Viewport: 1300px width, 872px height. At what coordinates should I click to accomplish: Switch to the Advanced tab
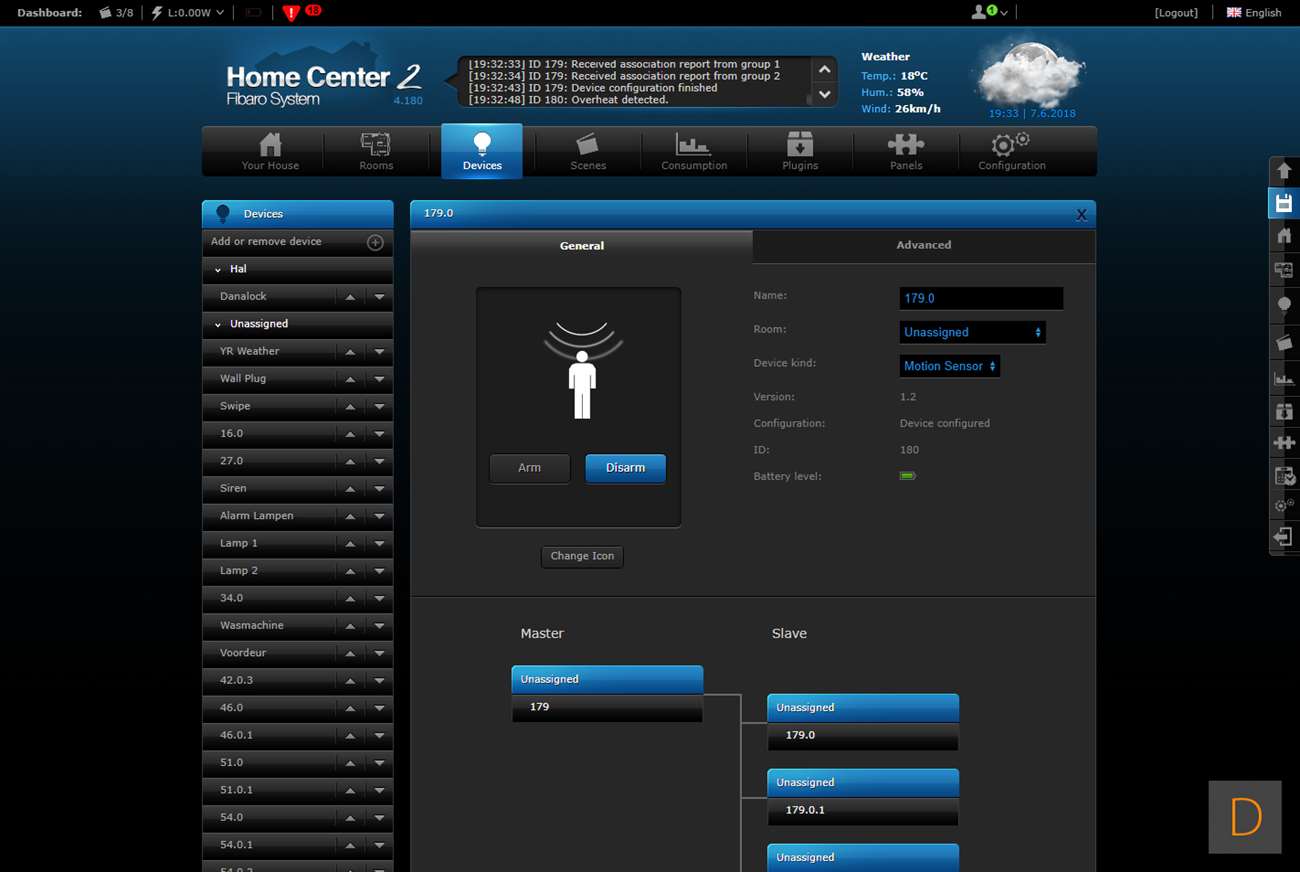coord(924,245)
